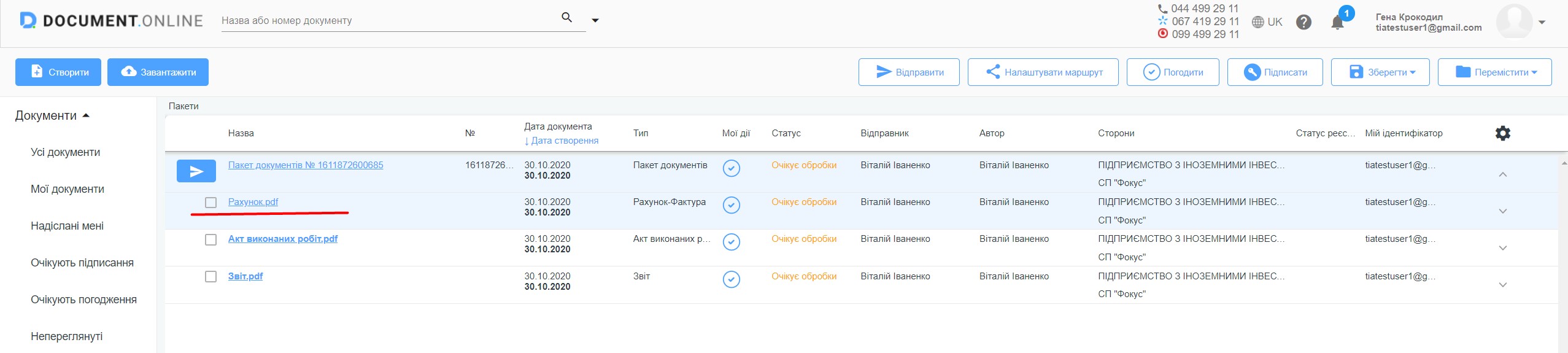The height and width of the screenshot is (353, 1568).
Task: Open the help question mark icon
Action: (x=1303, y=22)
